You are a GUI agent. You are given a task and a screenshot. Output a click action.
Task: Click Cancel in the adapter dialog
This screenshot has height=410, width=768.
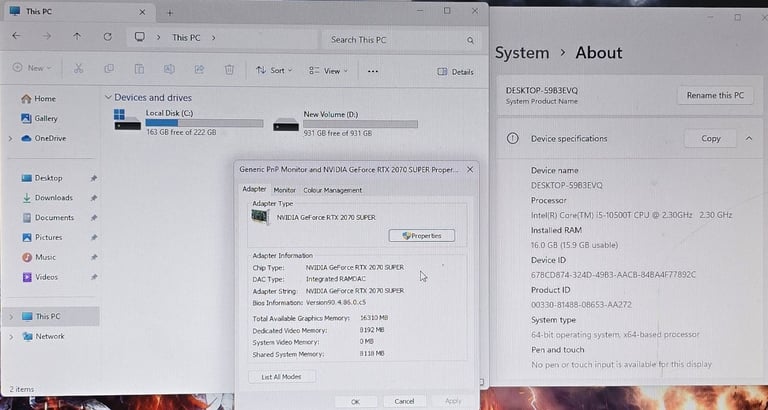(404, 401)
